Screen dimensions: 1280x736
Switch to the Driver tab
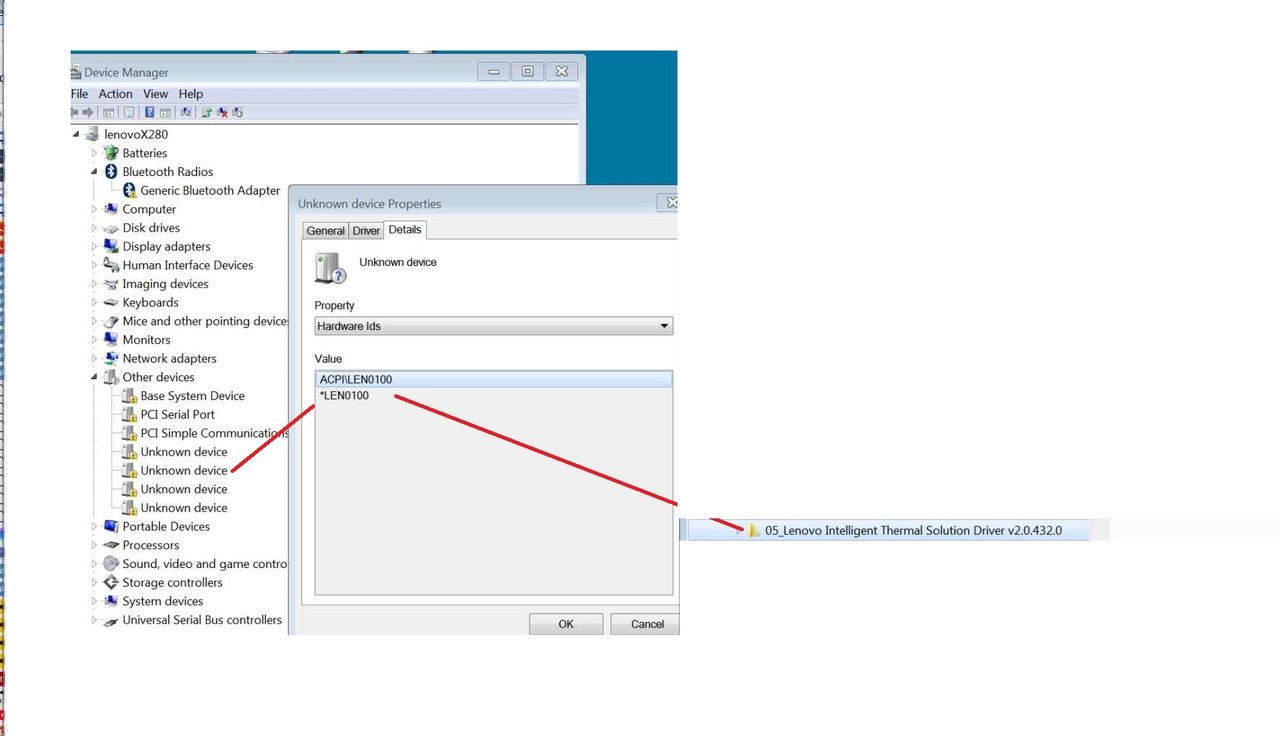366,231
